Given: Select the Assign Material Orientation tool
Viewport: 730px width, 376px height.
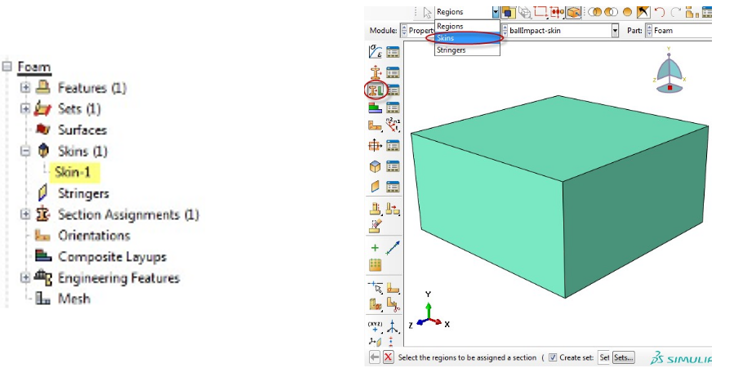Looking at the screenshot, I should click(x=375, y=126).
